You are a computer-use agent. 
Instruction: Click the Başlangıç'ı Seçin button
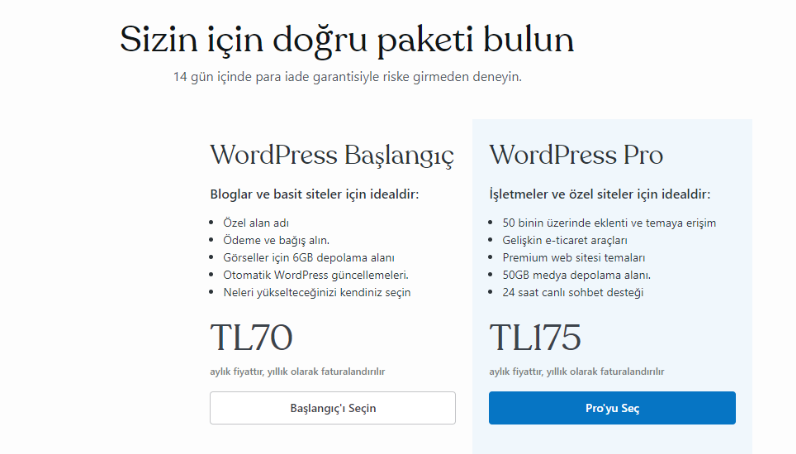click(x=333, y=408)
